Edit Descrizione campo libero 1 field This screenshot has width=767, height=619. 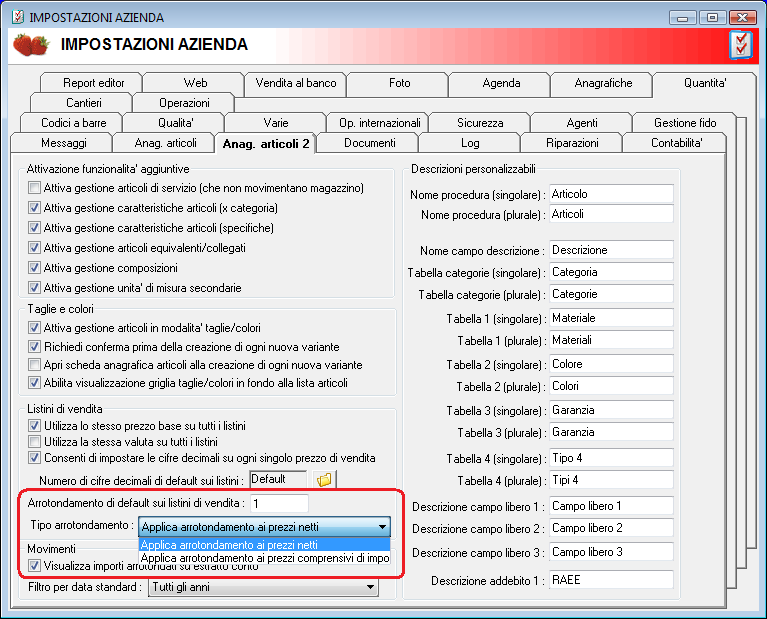[x=611, y=505]
